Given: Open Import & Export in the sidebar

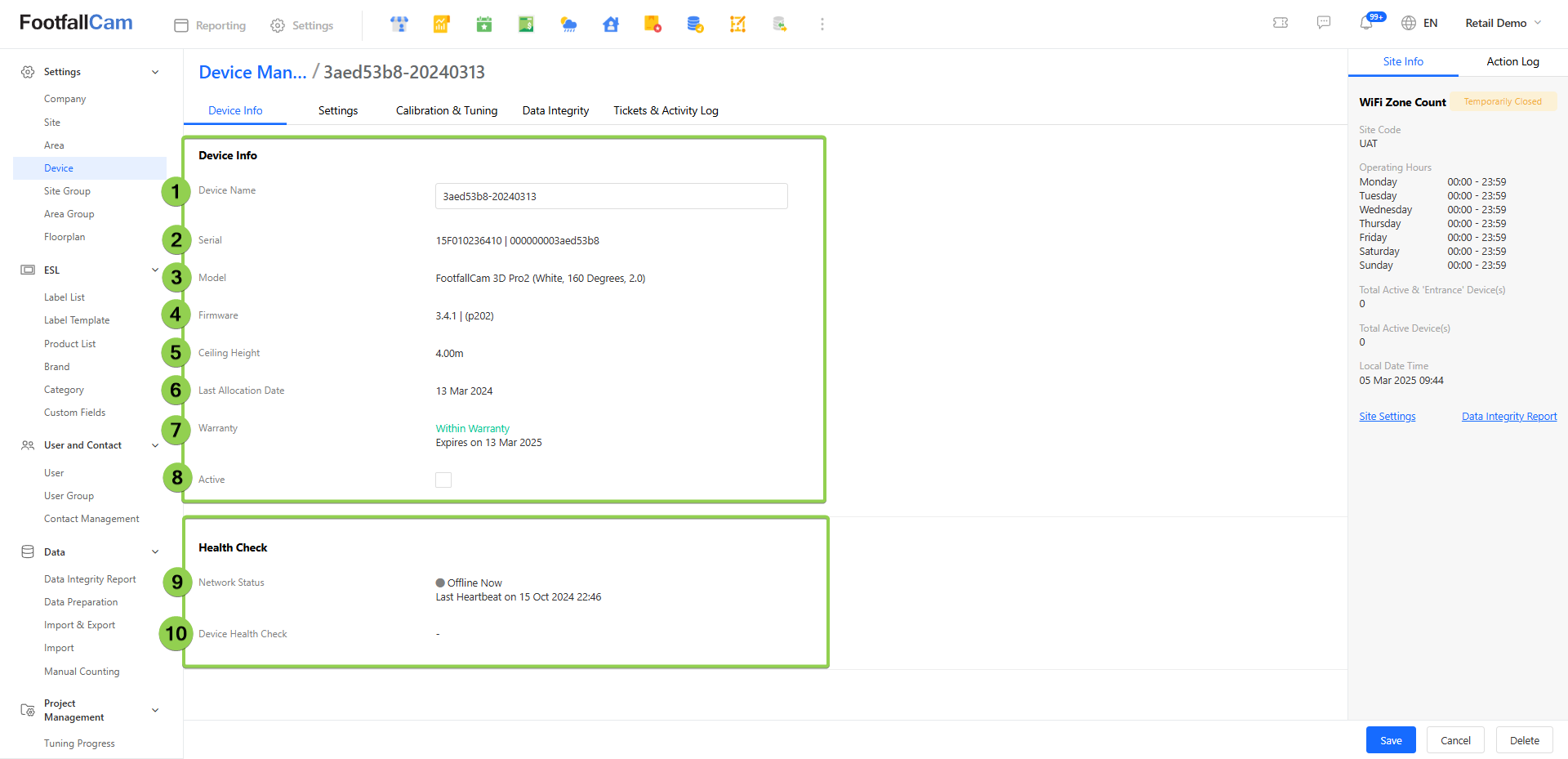Looking at the screenshot, I should (79, 625).
